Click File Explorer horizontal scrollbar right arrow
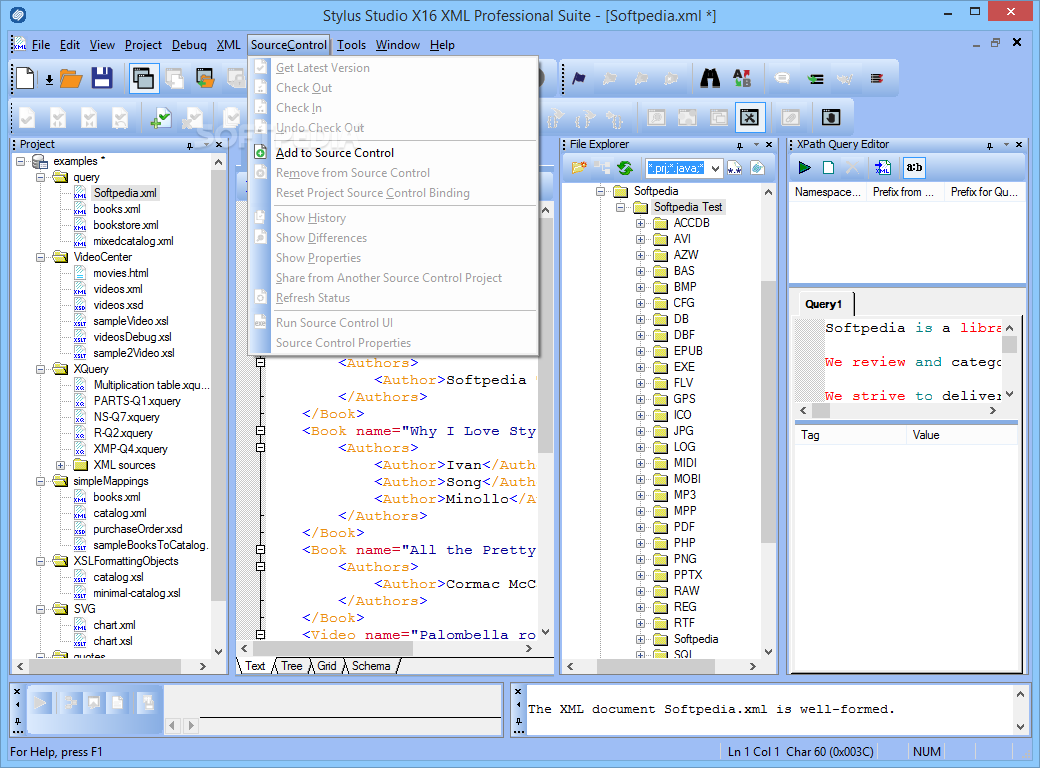 tap(753, 666)
